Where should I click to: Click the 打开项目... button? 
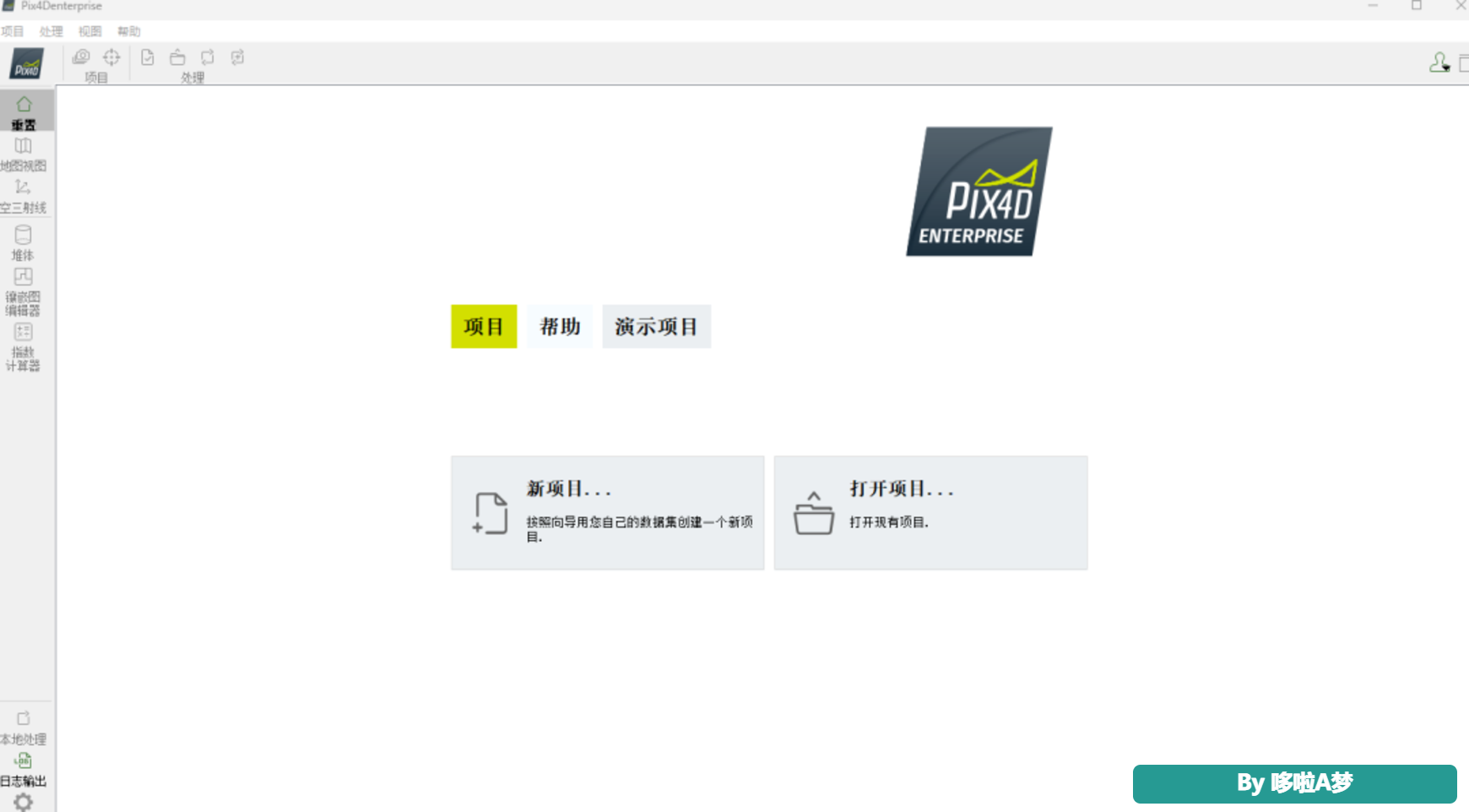(x=931, y=513)
